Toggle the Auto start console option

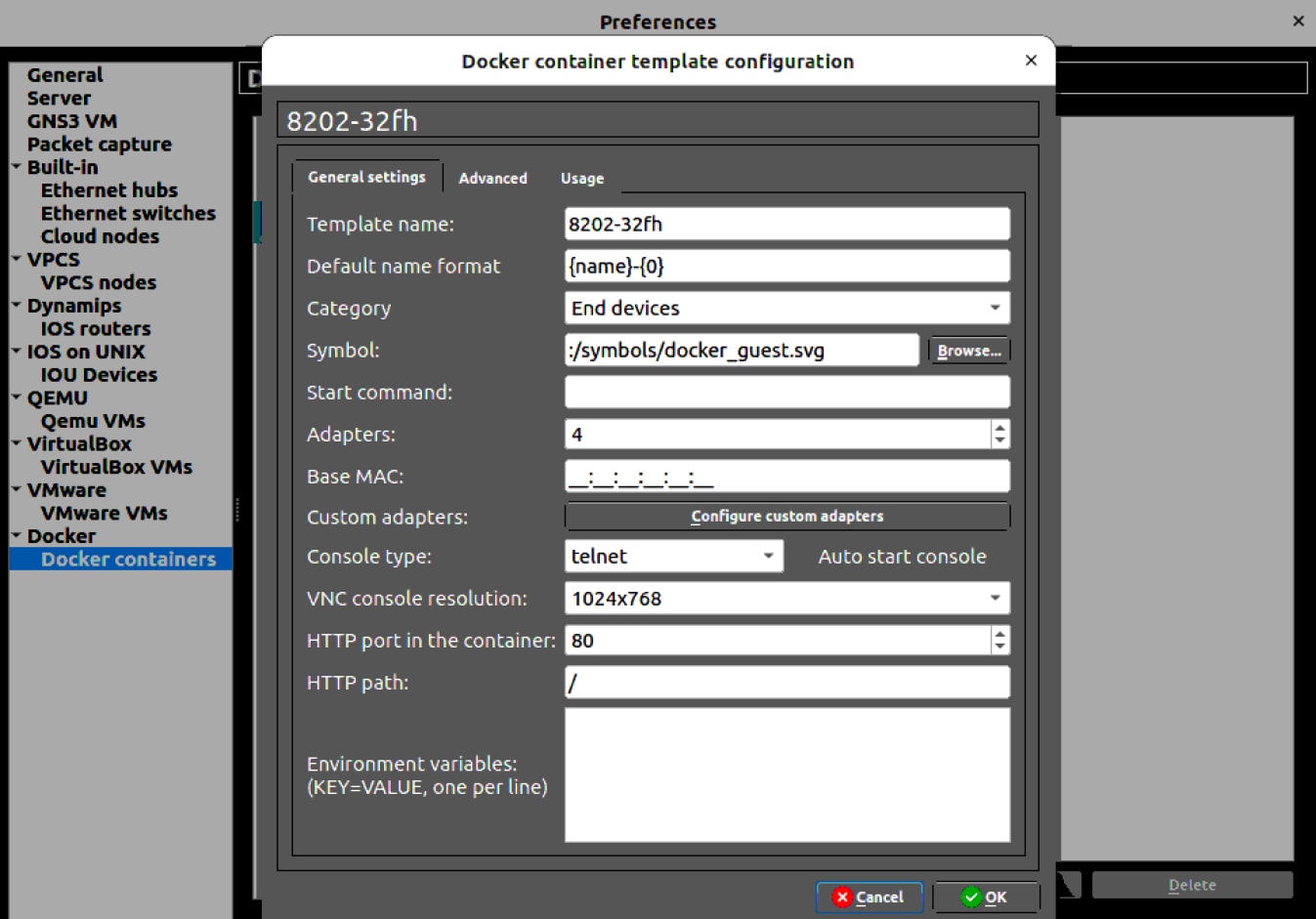coord(902,557)
